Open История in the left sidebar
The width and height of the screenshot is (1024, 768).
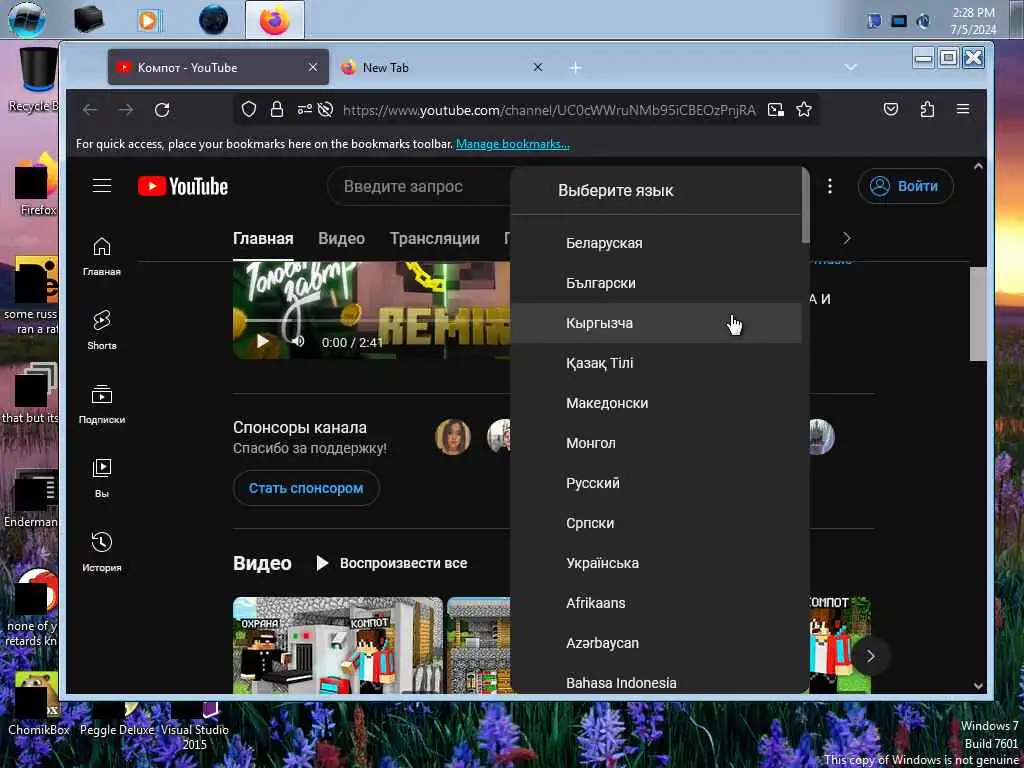[102, 552]
